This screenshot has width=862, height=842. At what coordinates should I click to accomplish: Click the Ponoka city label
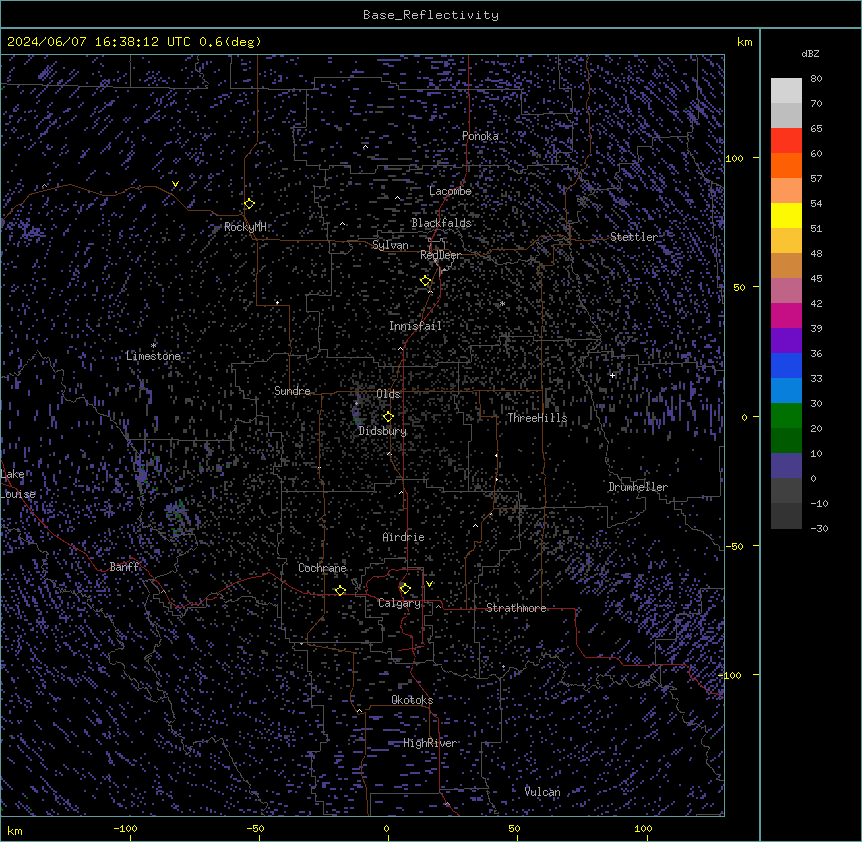pos(480,136)
